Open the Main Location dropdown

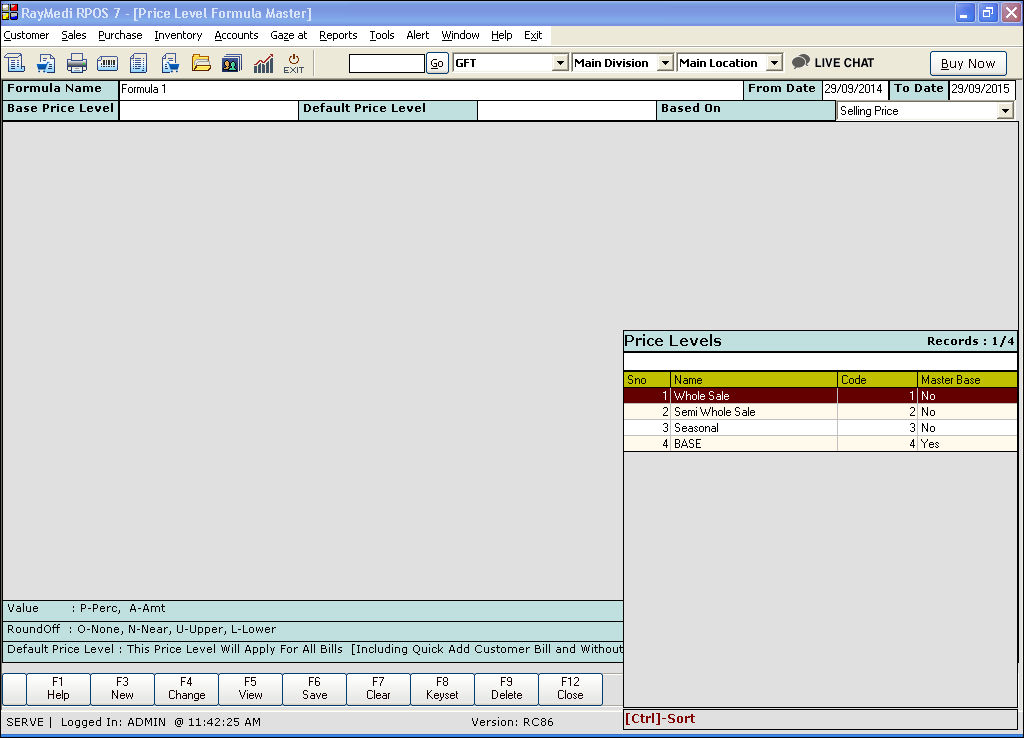click(x=773, y=63)
